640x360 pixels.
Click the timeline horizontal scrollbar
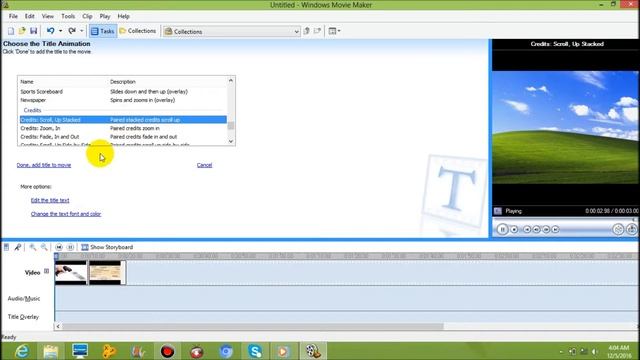tap(253, 327)
